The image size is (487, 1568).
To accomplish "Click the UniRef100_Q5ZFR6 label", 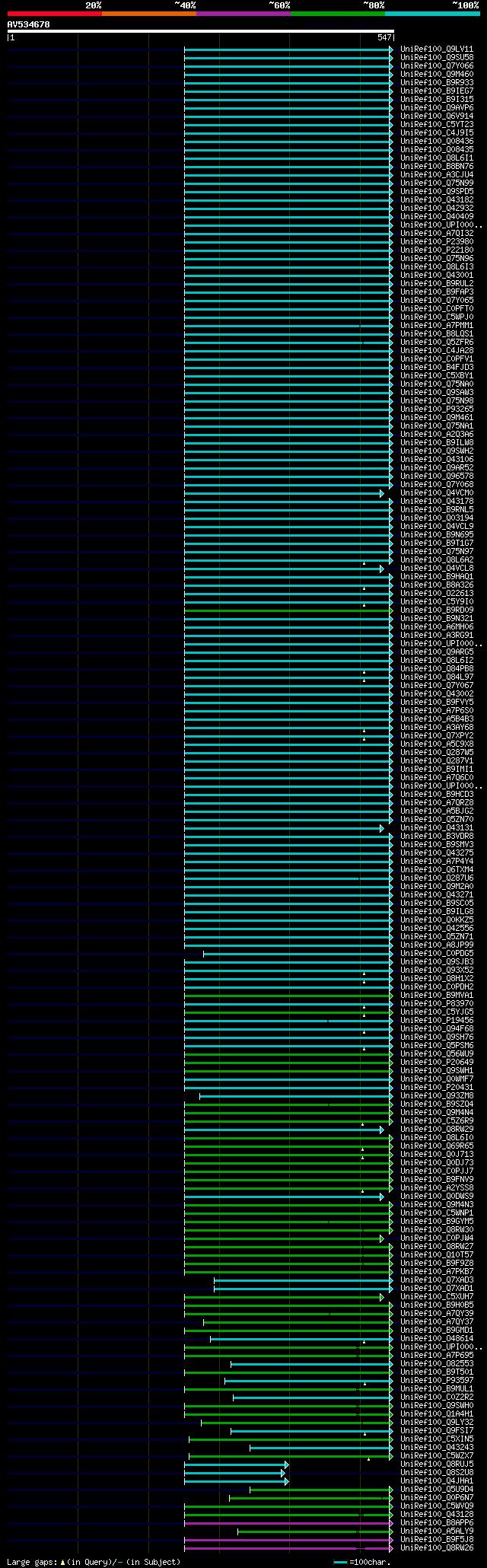I will (x=437, y=342).
